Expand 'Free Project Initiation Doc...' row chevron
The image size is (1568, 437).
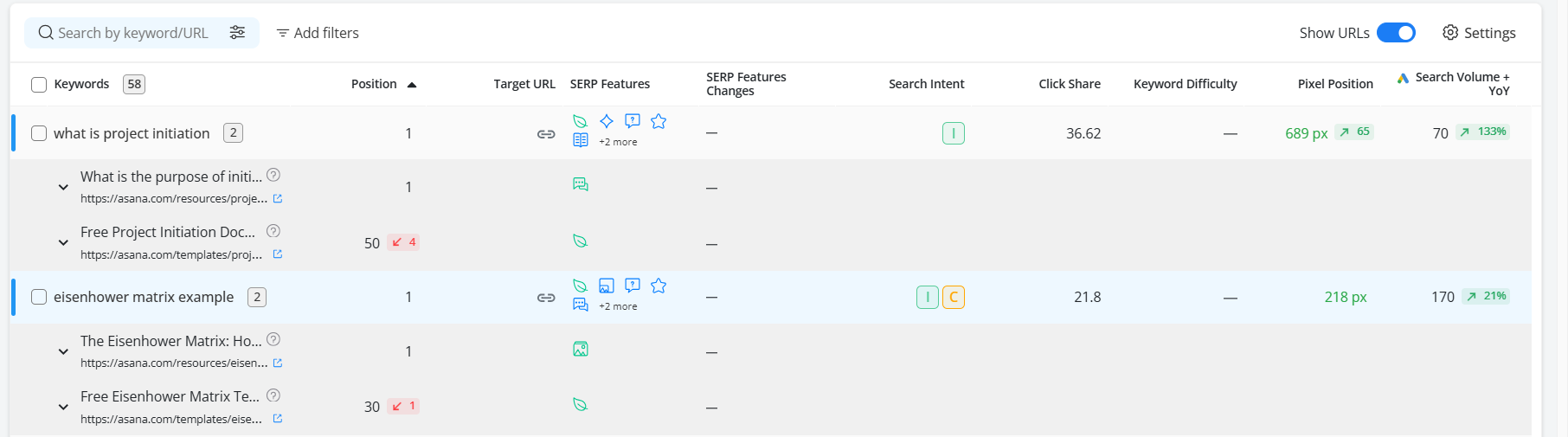tap(63, 243)
